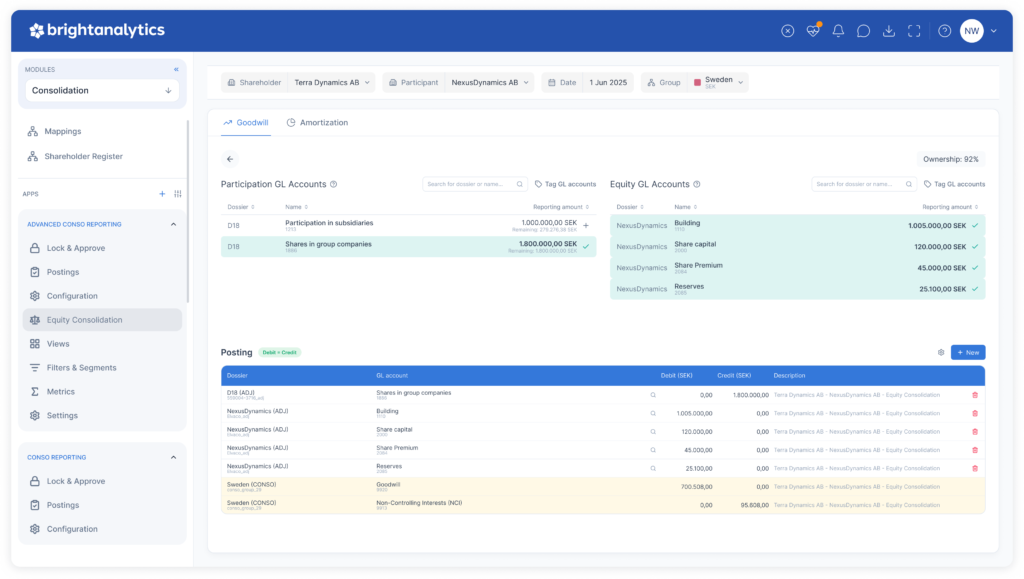Toggle check on the Share capital equity row
This screenshot has height=579, width=1024.
(x=975, y=247)
